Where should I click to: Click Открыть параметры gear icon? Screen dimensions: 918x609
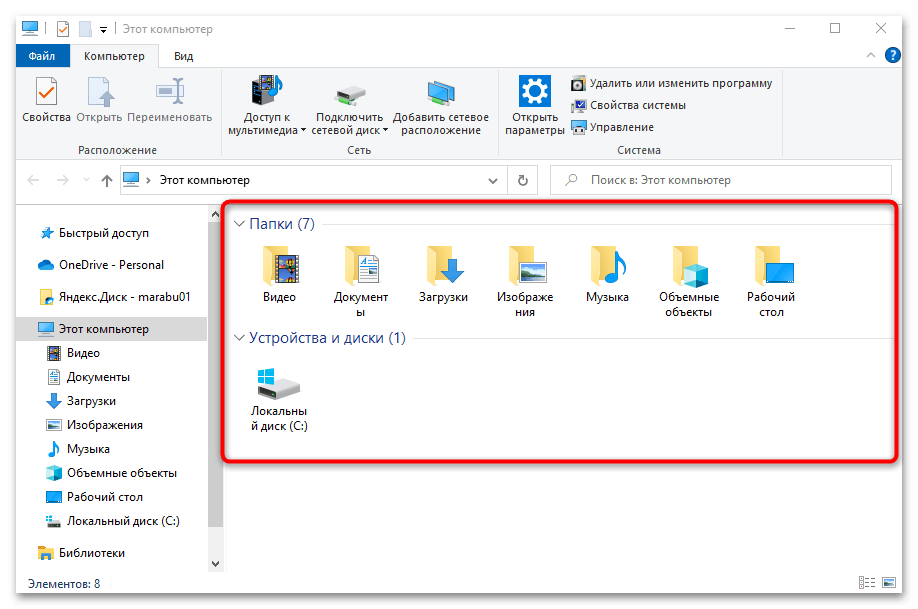(x=535, y=91)
